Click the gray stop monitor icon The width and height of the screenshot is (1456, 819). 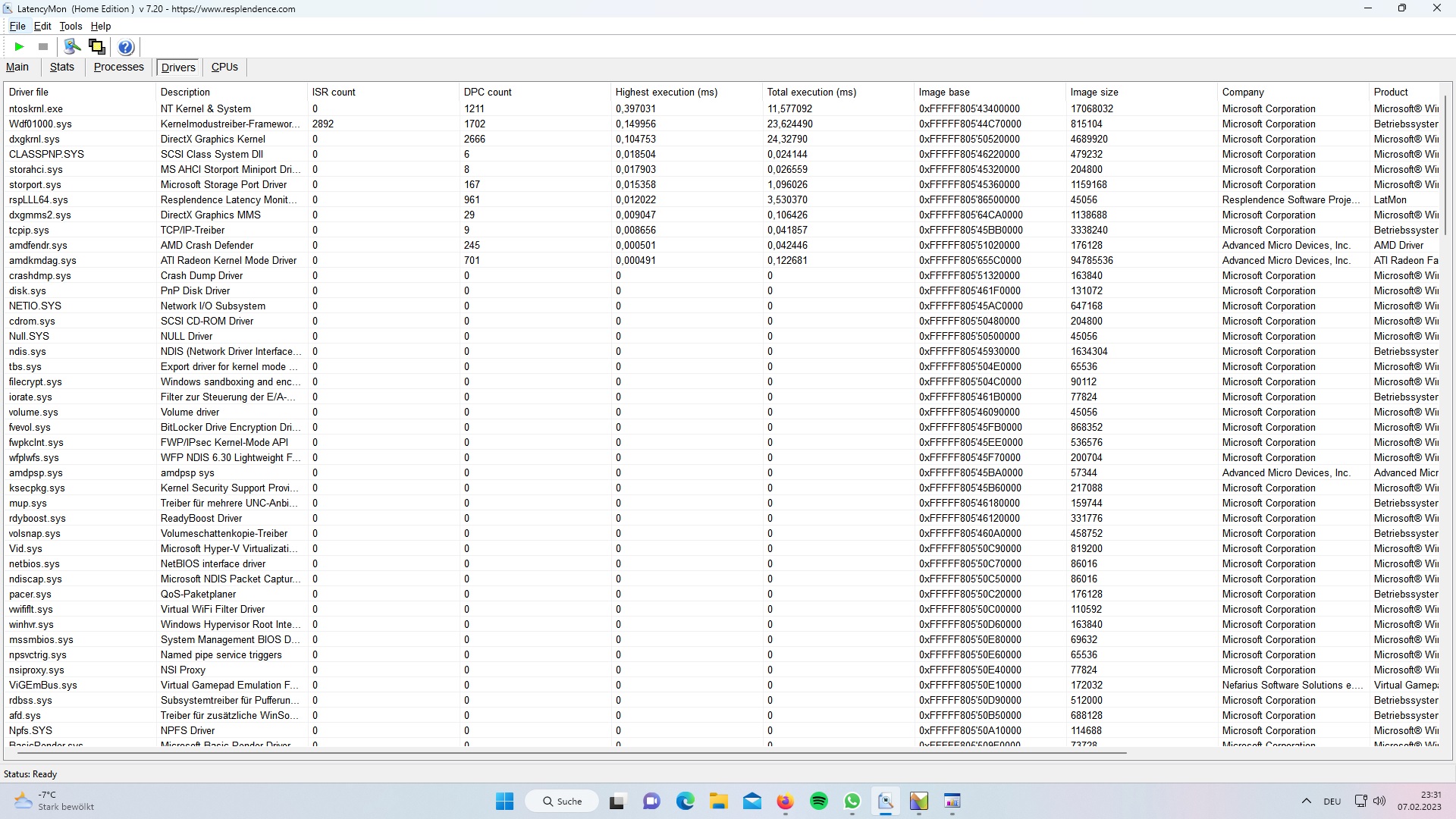43,47
